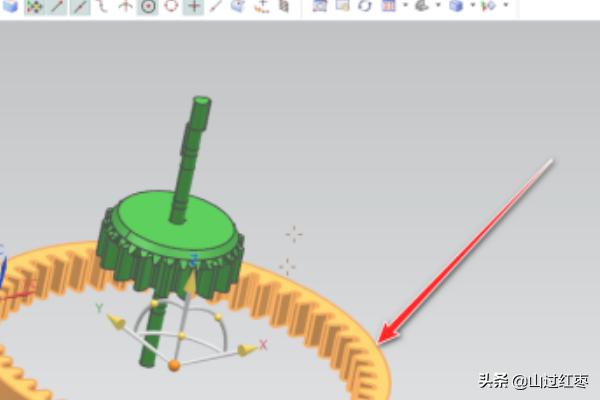
Task: Select the X axis arrow handle of the WCS
Action: (x=247, y=349)
